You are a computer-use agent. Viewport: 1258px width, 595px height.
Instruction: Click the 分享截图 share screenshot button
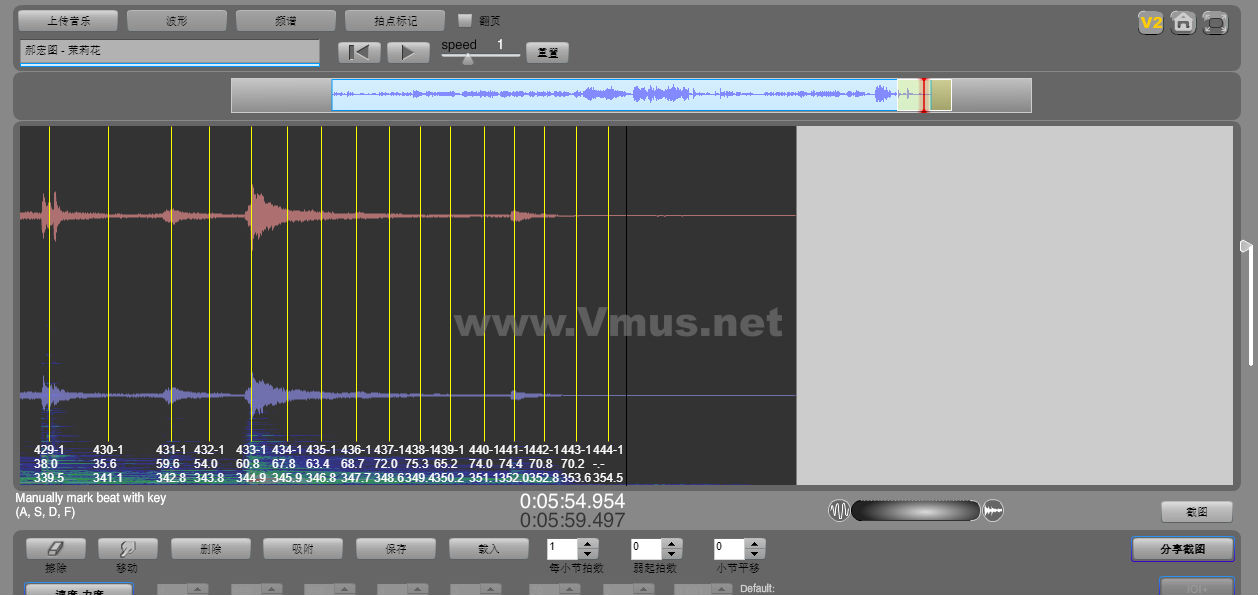[1183, 549]
